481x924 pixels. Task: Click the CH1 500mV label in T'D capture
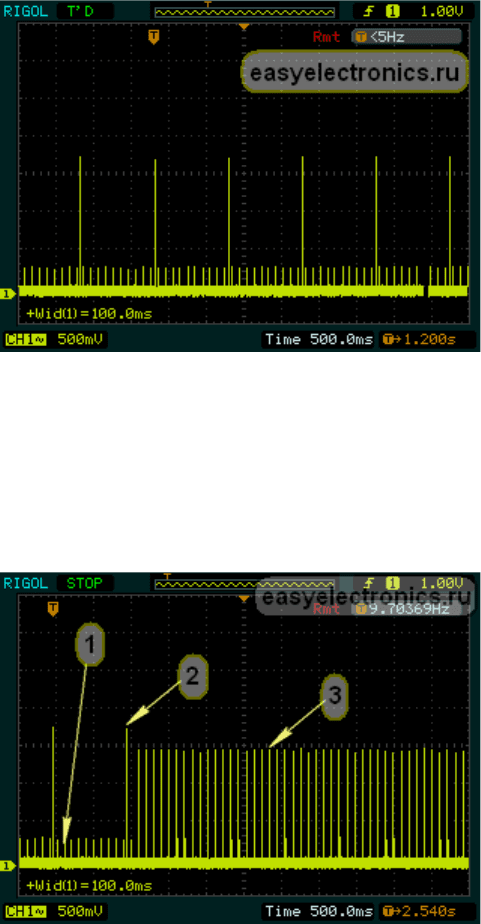[x=55, y=339]
